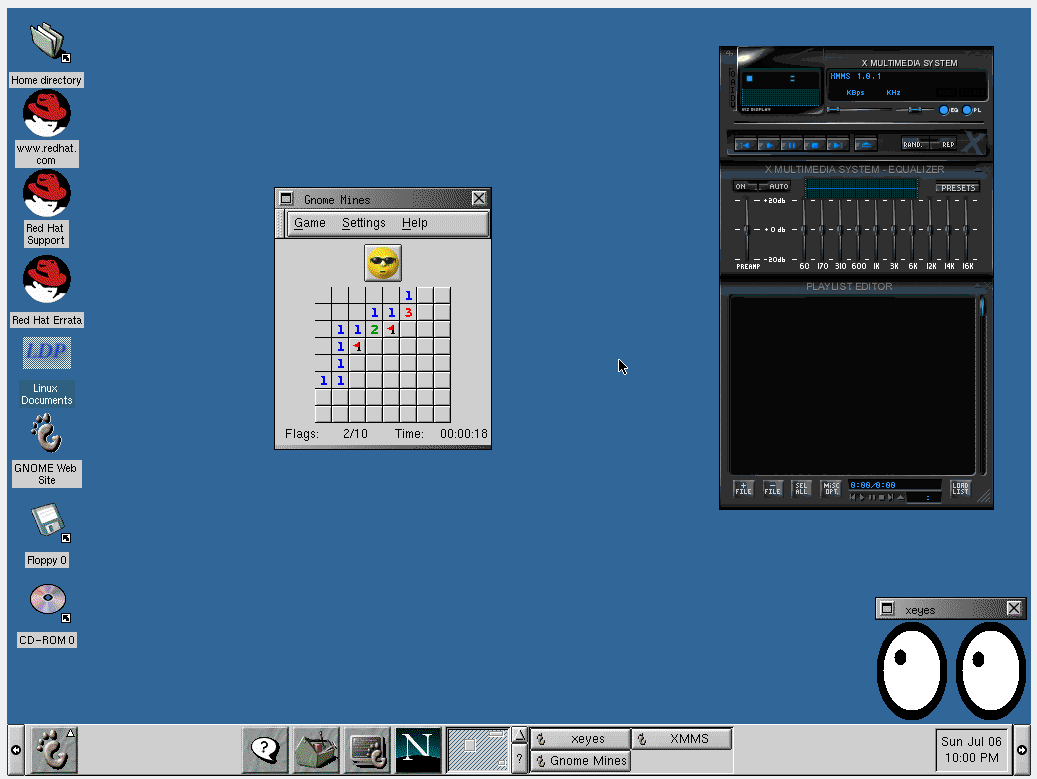Image resolution: width=1037 pixels, height=779 pixels.
Task: Open the Settings menu in Gnome Mines
Action: point(363,223)
